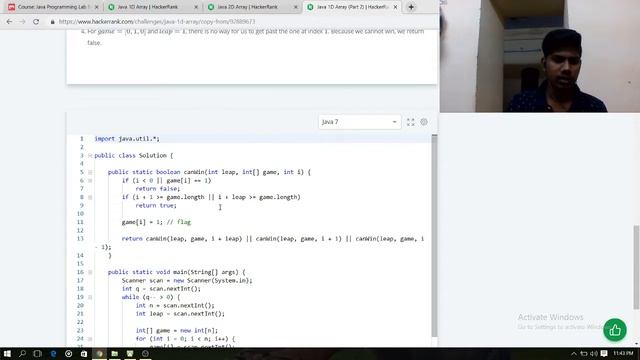
Task: Close the Java 1D Array tab
Action: (196, 7)
